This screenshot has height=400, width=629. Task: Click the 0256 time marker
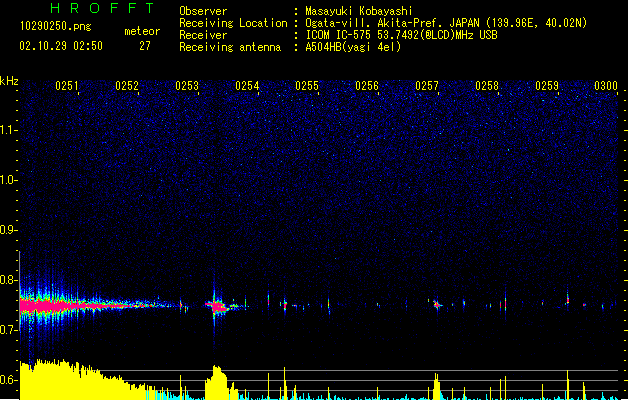click(x=367, y=86)
